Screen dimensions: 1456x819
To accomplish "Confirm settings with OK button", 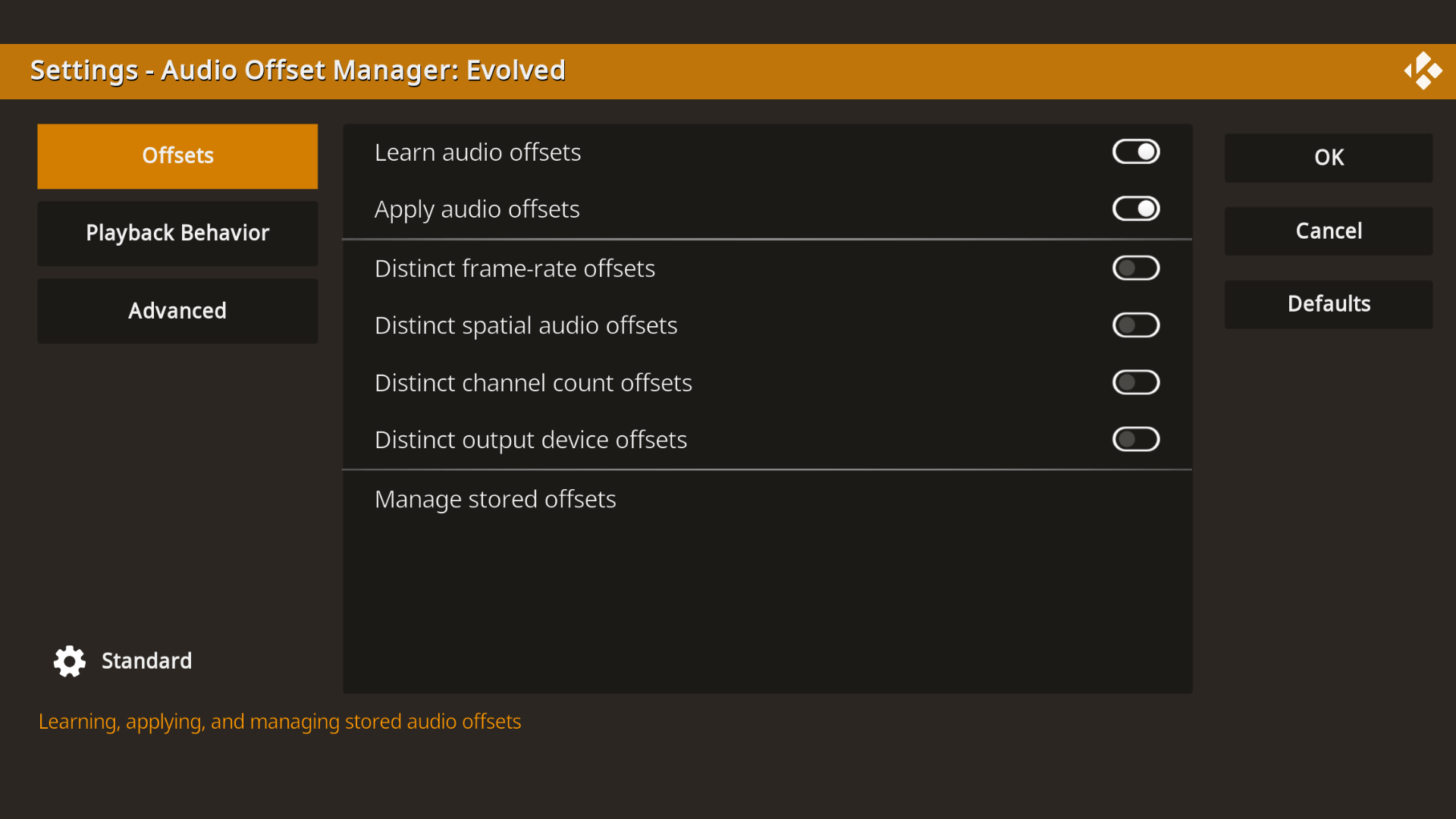I will coord(1329,158).
